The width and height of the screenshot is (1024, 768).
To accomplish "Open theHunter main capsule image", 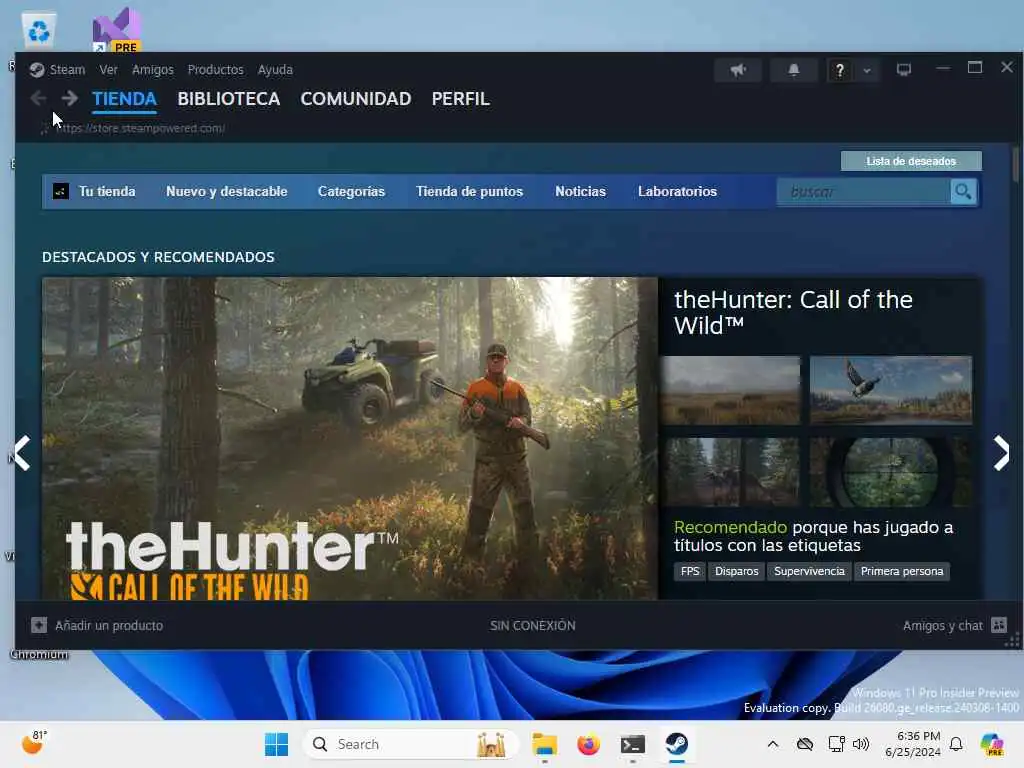I will 350,438.
